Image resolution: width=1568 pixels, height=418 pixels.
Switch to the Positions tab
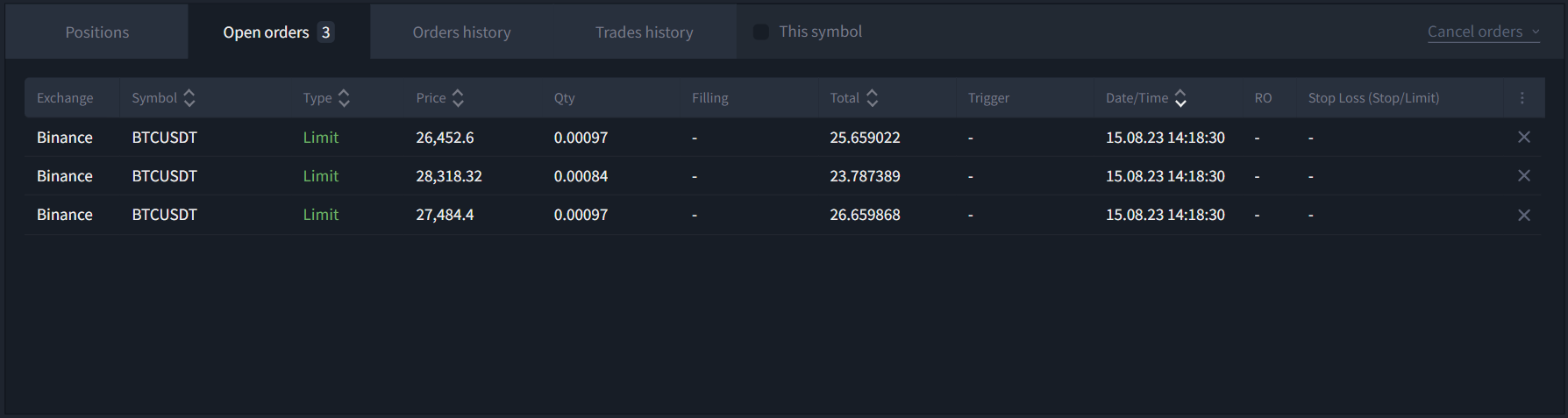click(97, 32)
